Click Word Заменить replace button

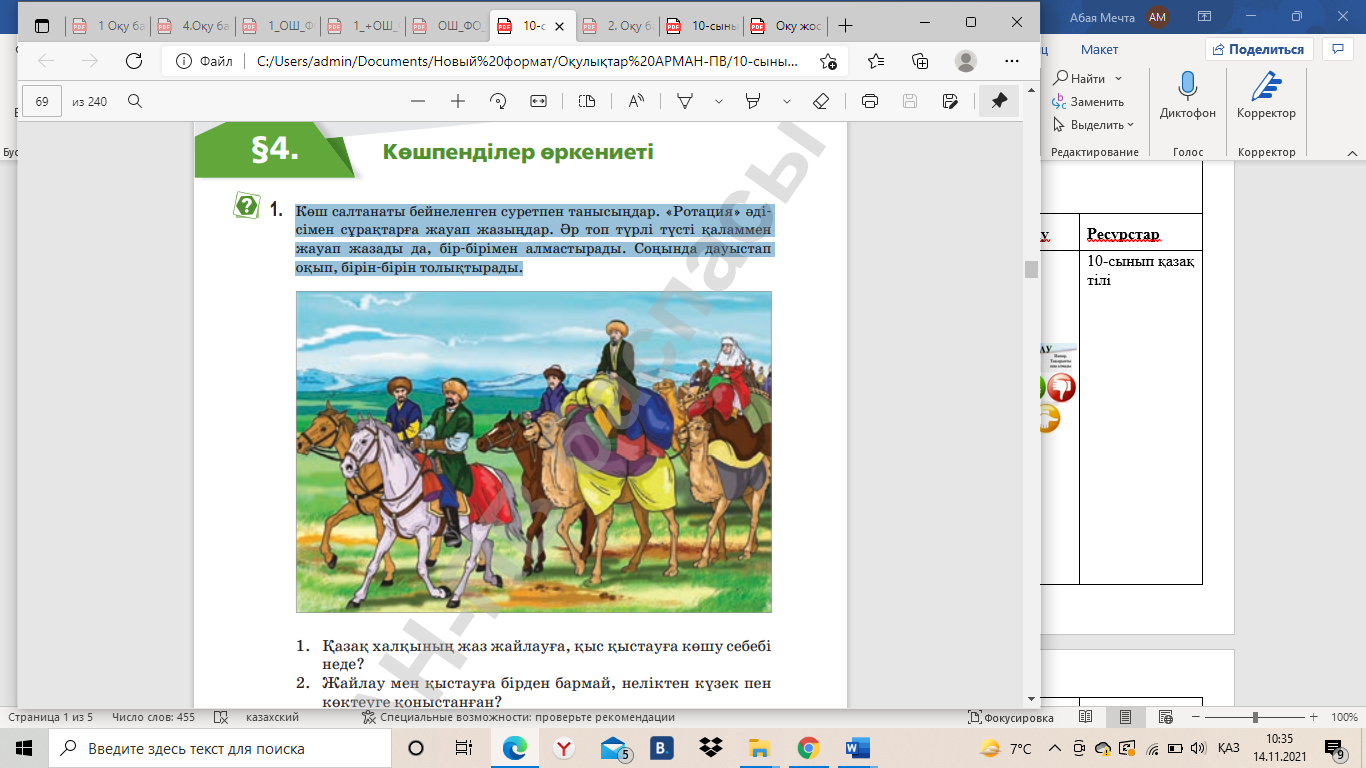[1089, 102]
